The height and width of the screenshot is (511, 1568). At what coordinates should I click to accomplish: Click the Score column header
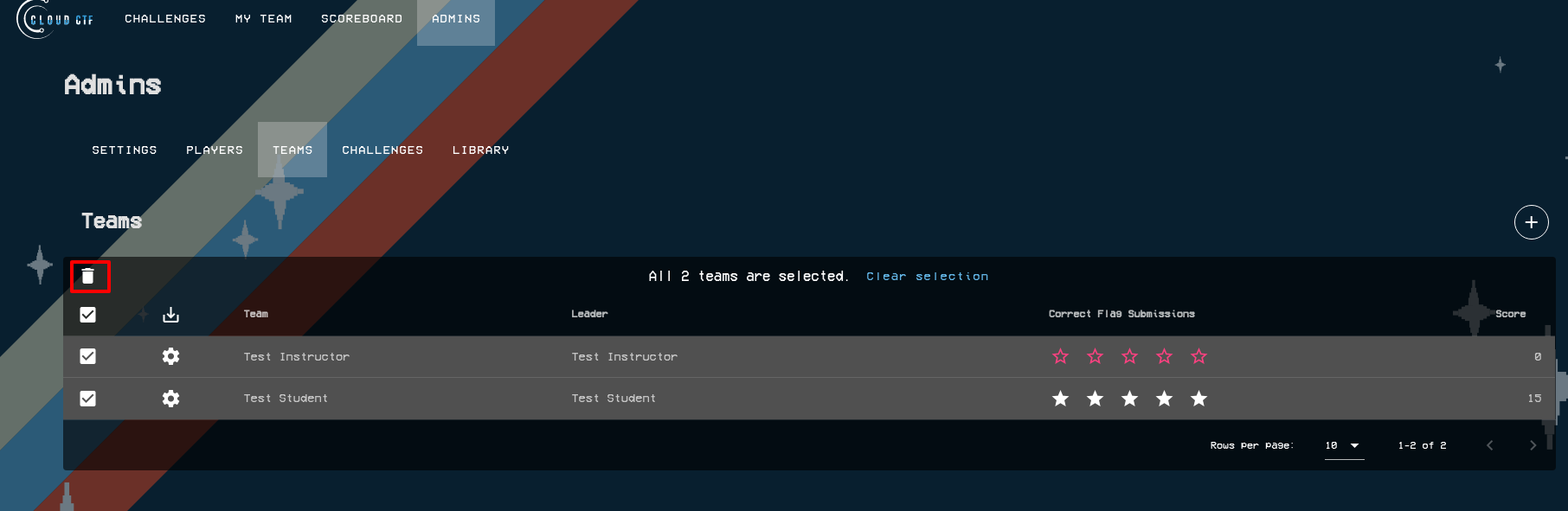[x=1510, y=314]
